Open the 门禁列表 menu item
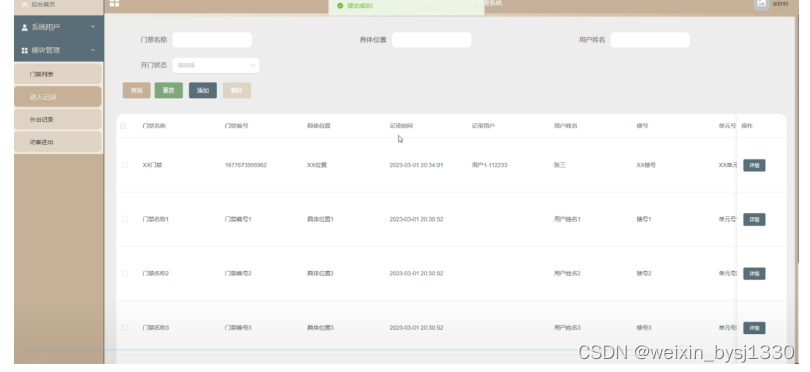 pyautogui.click(x=58, y=74)
